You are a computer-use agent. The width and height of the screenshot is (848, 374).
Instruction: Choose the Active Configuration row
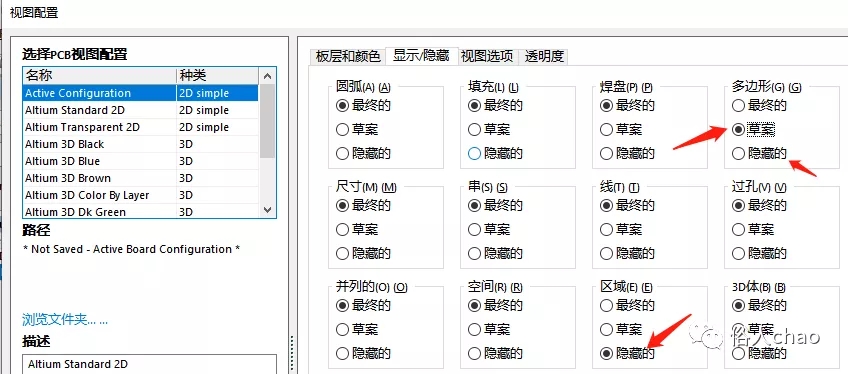(141, 93)
